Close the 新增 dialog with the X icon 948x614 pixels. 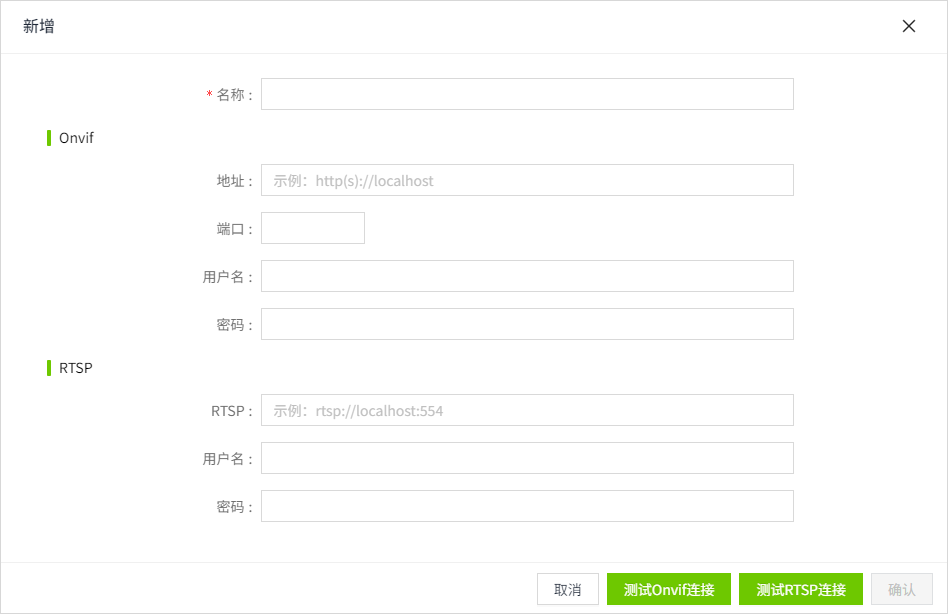[908, 27]
